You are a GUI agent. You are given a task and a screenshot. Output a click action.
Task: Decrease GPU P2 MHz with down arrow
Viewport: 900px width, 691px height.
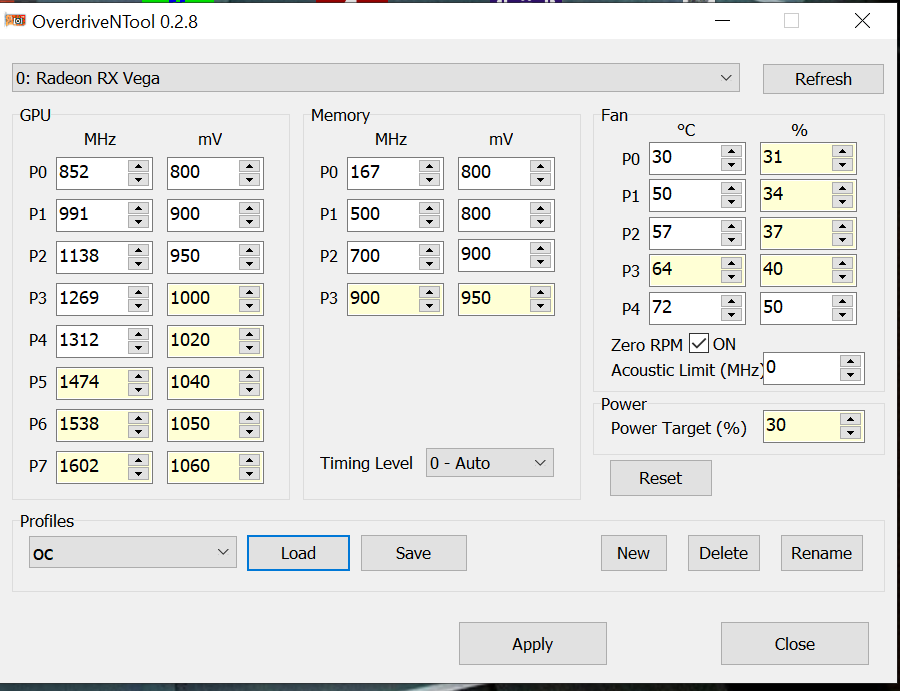click(x=138, y=263)
